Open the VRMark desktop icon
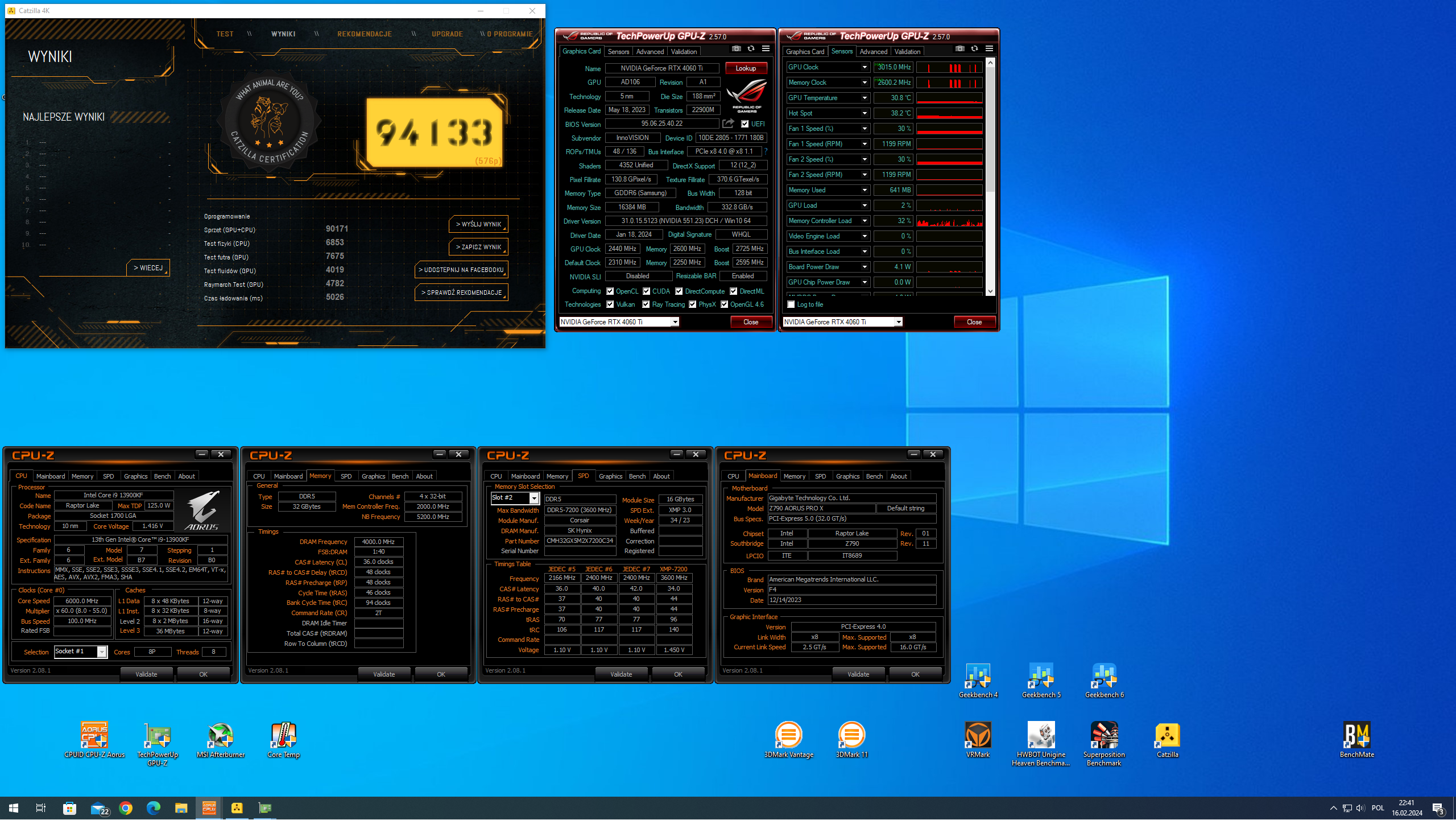The image size is (1456, 820). (978, 740)
